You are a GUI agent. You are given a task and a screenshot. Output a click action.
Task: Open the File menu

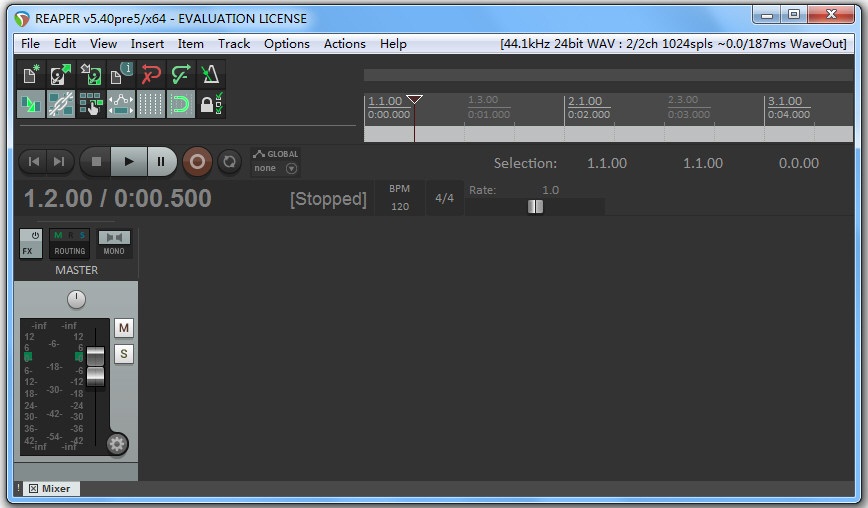pyautogui.click(x=30, y=44)
